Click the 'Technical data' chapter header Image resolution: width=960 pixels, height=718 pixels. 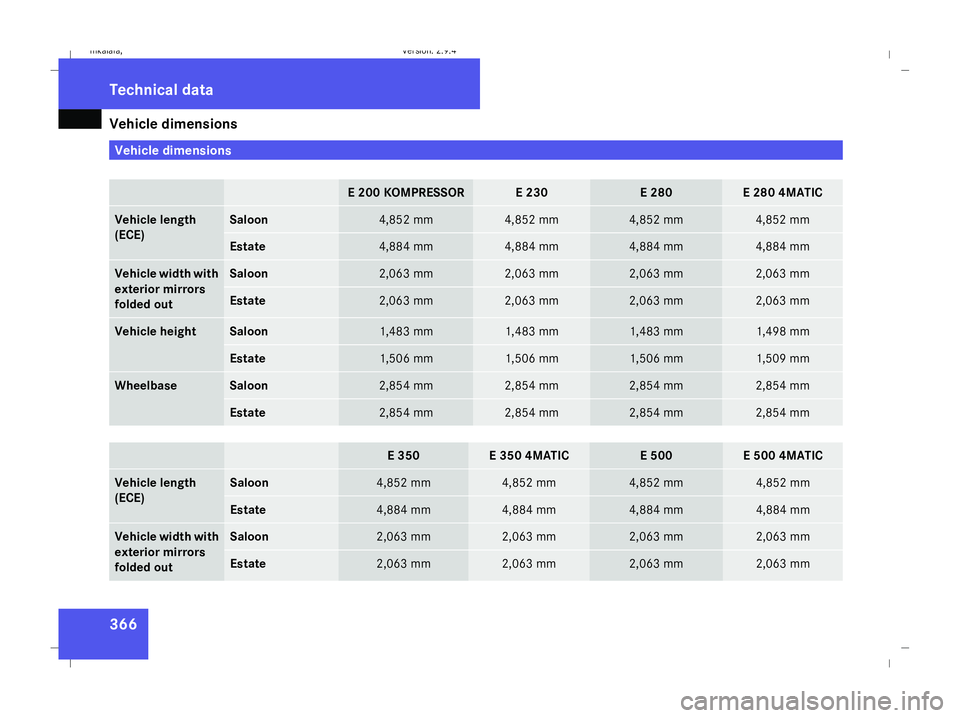[x=161, y=90]
